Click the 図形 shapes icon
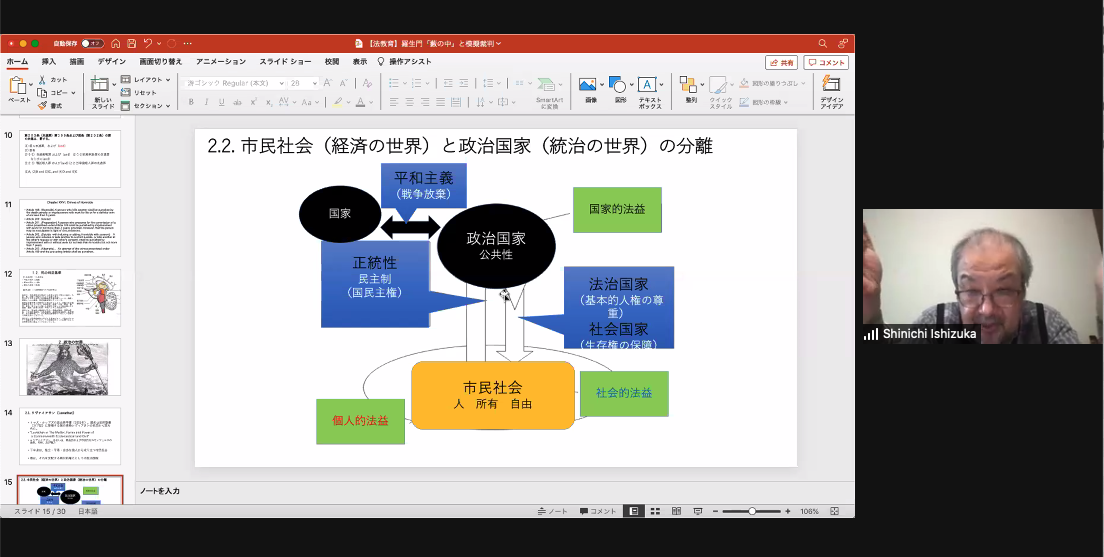1104x557 pixels. click(x=617, y=85)
